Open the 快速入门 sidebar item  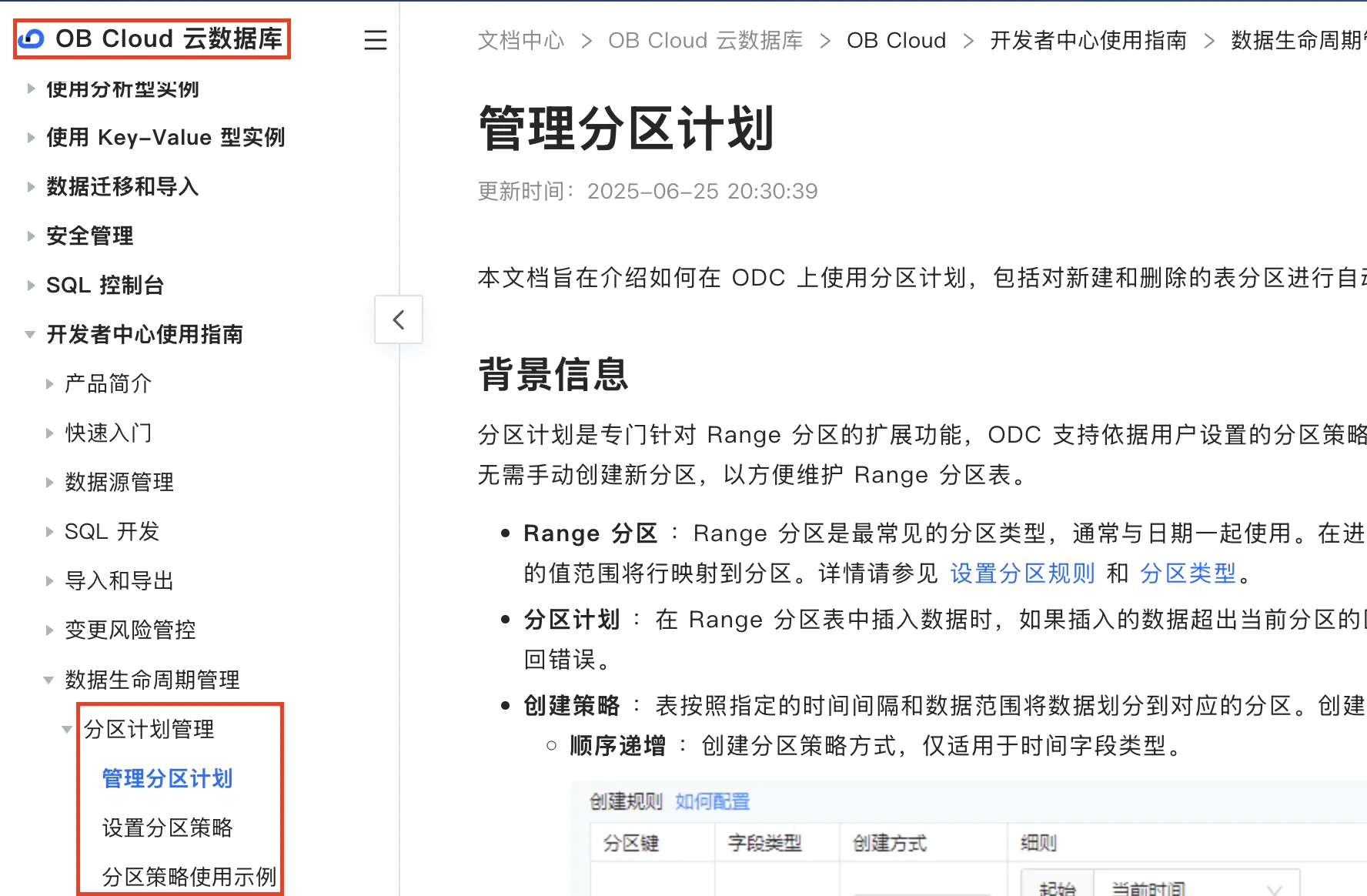point(108,433)
